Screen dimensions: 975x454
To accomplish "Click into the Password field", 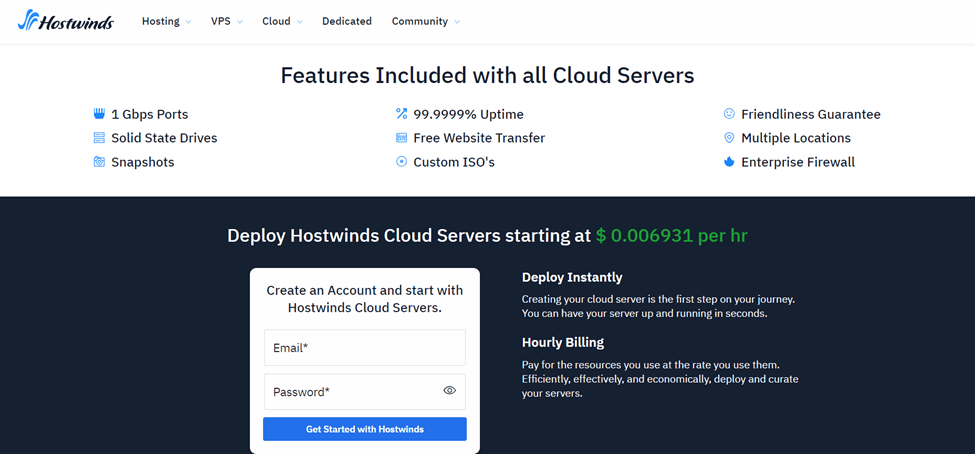I will click(x=350, y=392).
